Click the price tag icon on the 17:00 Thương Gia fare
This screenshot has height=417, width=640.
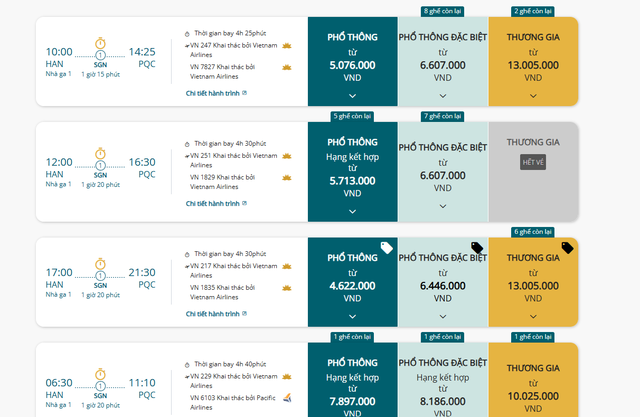567,248
